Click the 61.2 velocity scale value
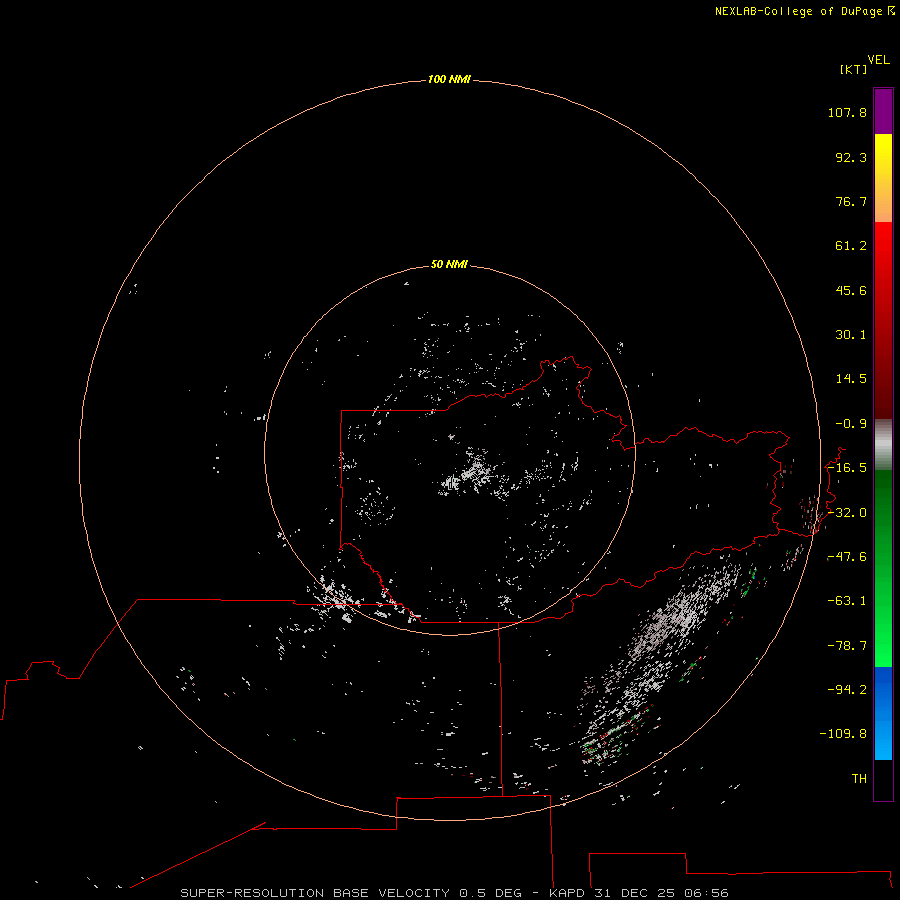The image size is (900, 900). pos(851,246)
